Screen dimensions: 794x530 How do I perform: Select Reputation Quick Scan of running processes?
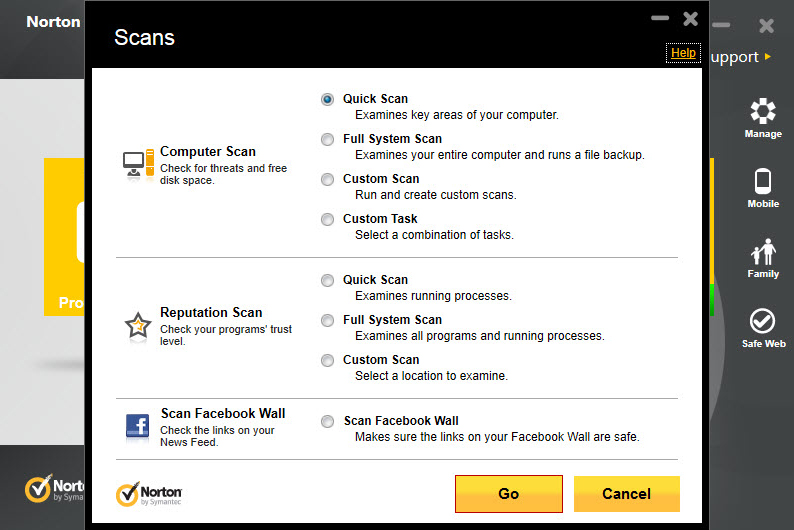coord(328,280)
